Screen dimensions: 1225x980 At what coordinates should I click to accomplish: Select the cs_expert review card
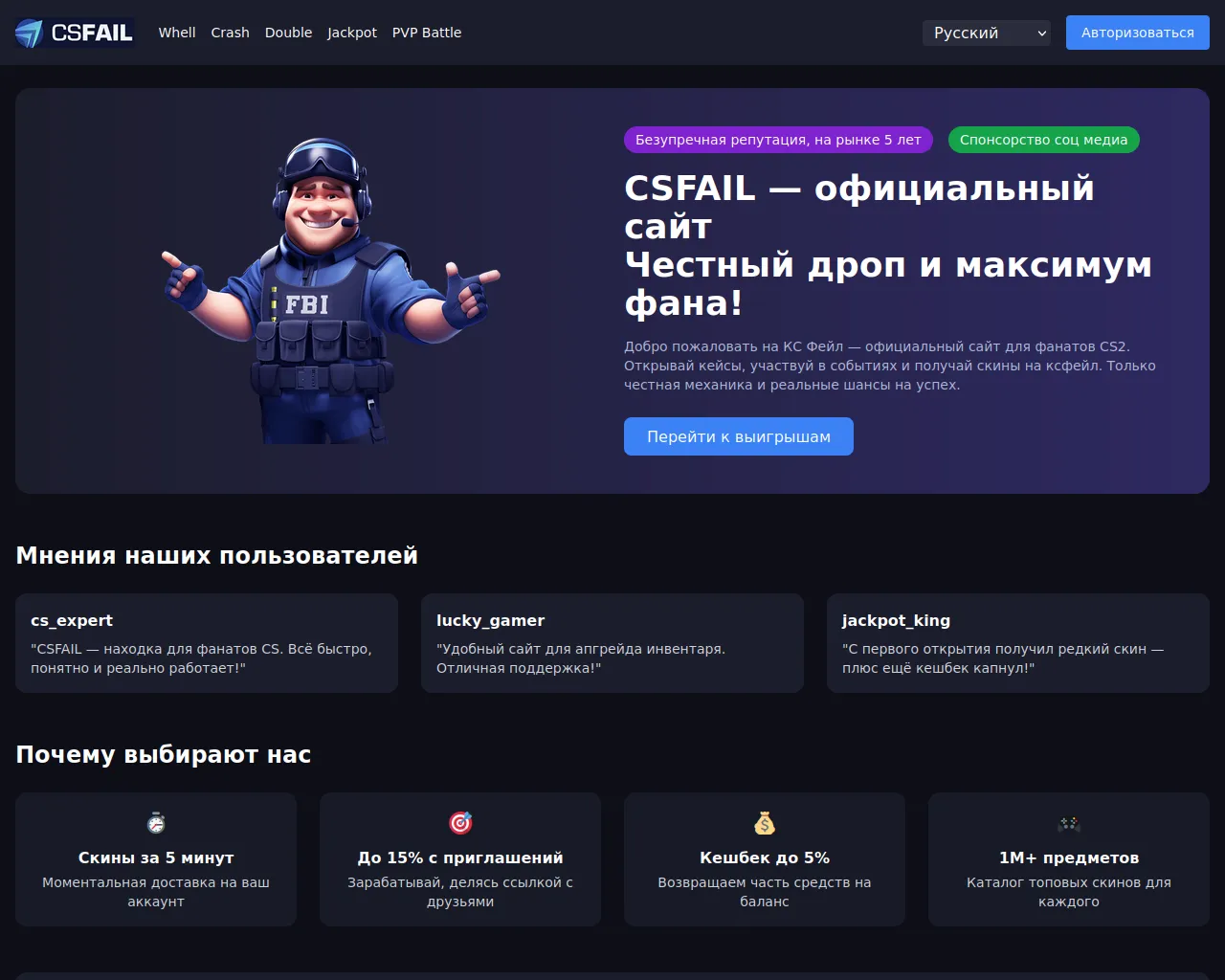[x=207, y=643]
